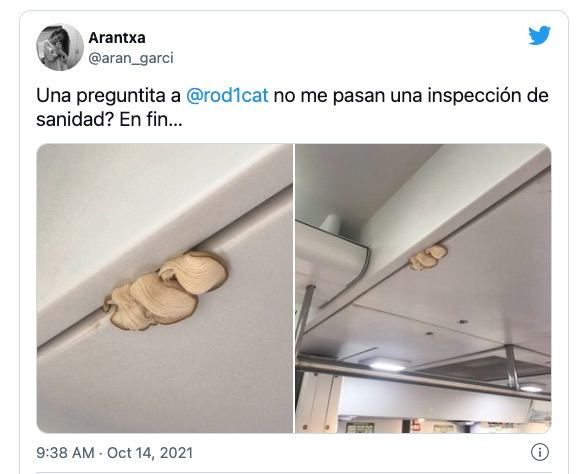This screenshot has height=474, width=587.
Task: Open Arantxa's round profile avatar
Action: tap(60, 47)
